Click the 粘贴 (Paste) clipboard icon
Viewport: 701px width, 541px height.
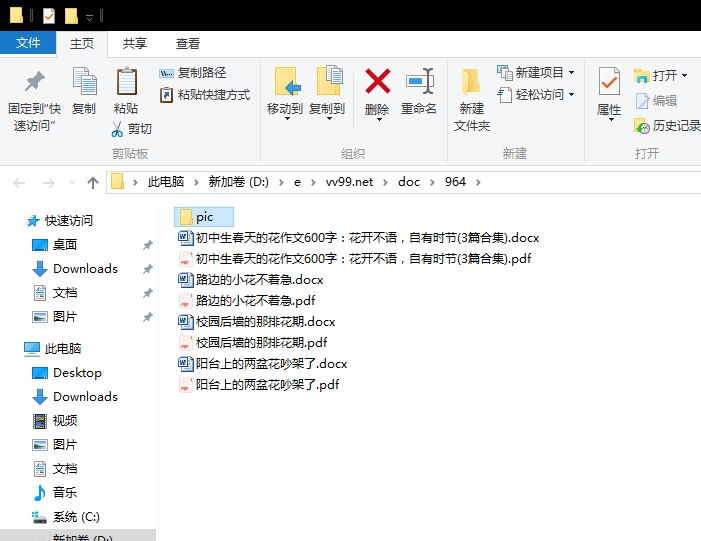click(x=126, y=81)
